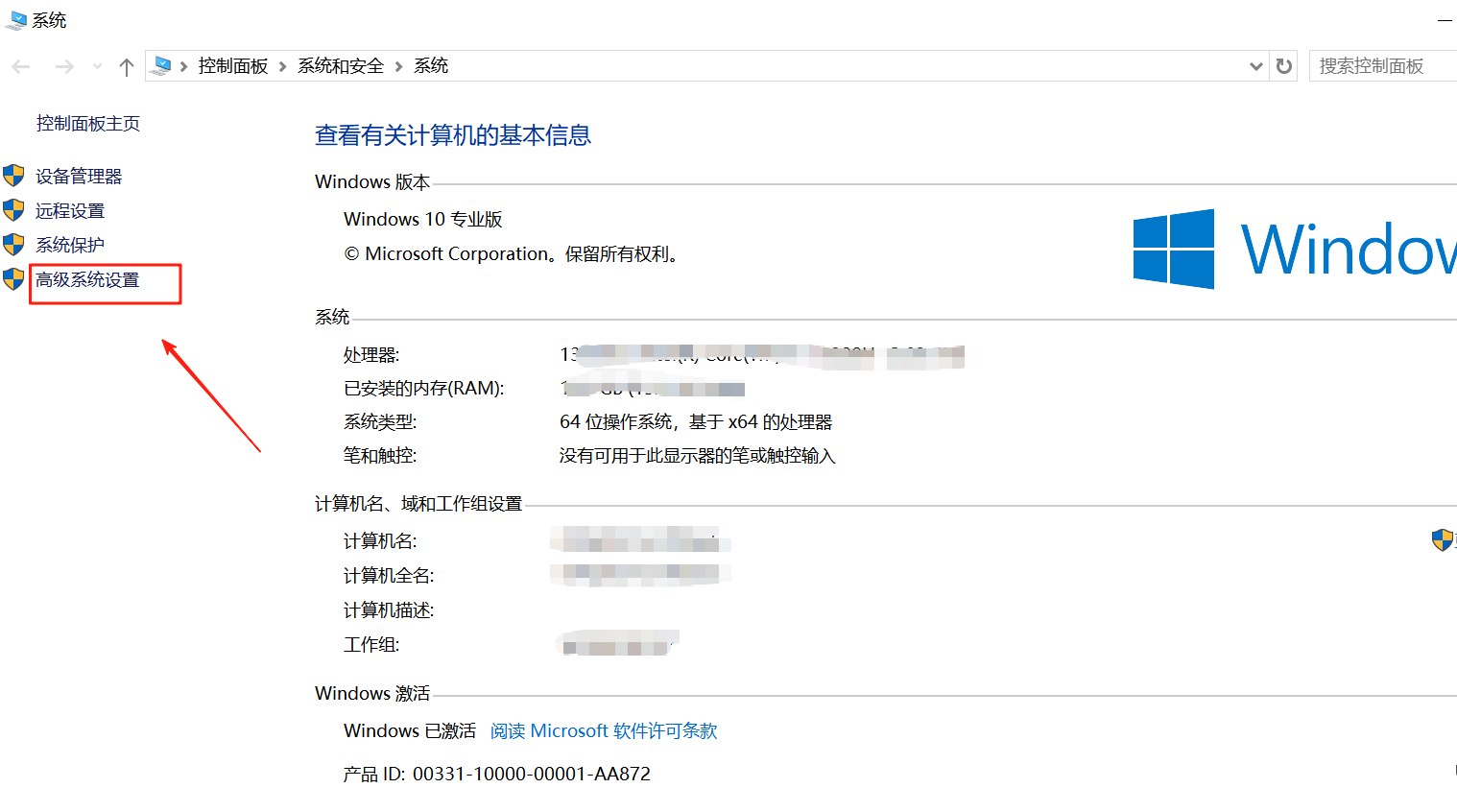Select the 控制面板 breadcrumb
Viewport: 1457px width, 812px height.
[233, 65]
